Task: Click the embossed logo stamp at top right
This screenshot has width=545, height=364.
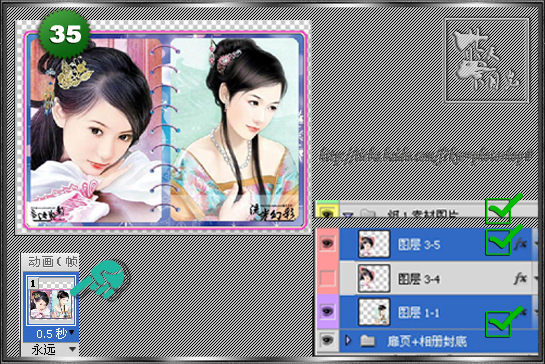Action: point(487,60)
